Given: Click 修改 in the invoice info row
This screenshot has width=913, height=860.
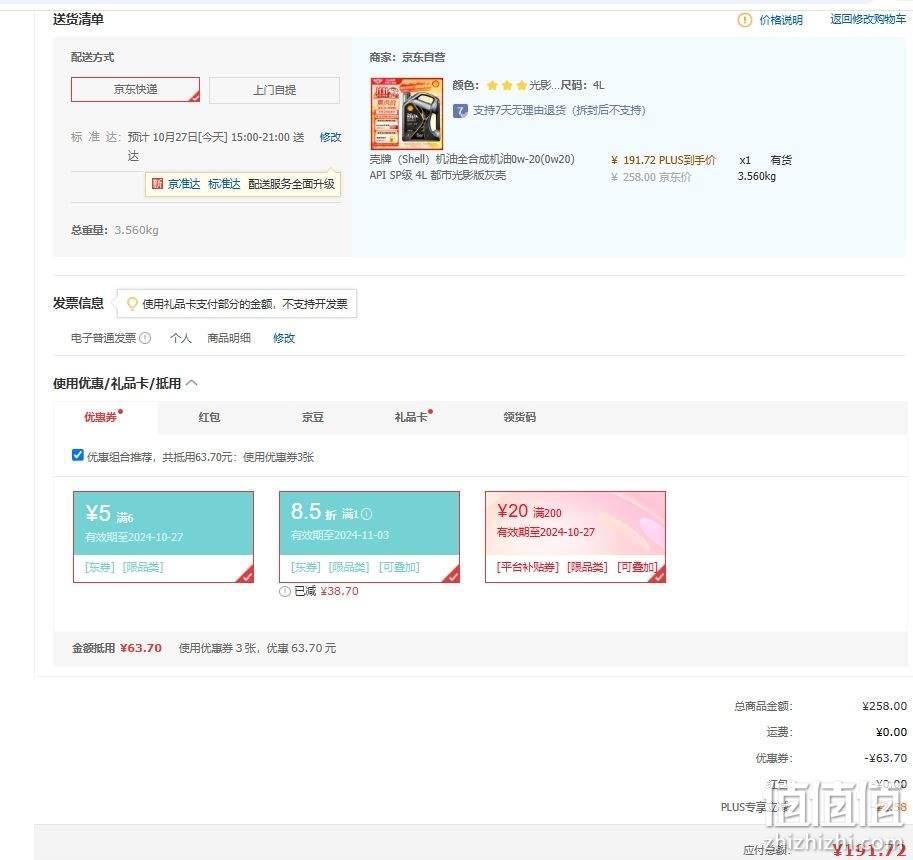Looking at the screenshot, I should (284, 338).
